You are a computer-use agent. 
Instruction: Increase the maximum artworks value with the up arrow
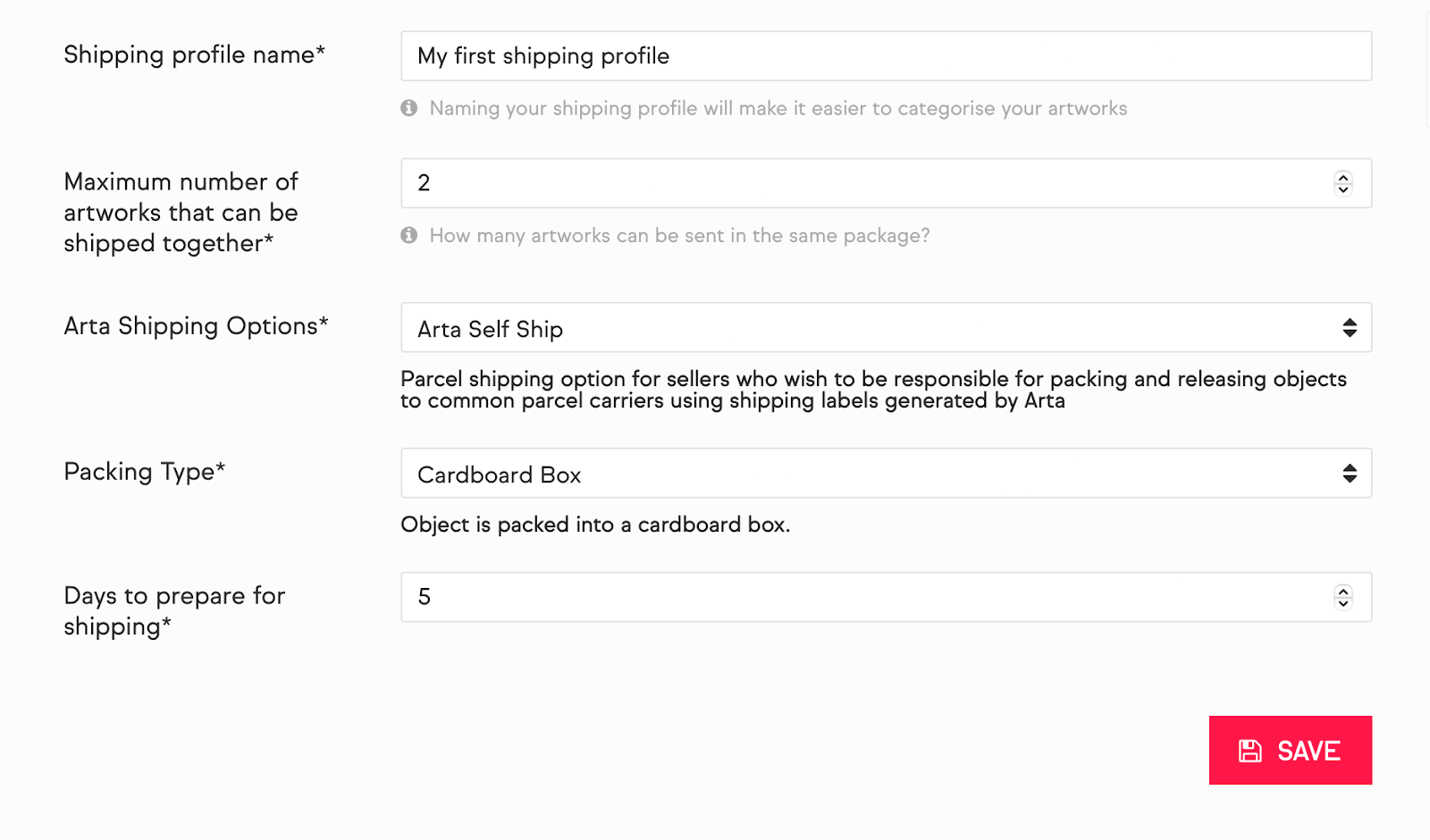point(1342,177)
